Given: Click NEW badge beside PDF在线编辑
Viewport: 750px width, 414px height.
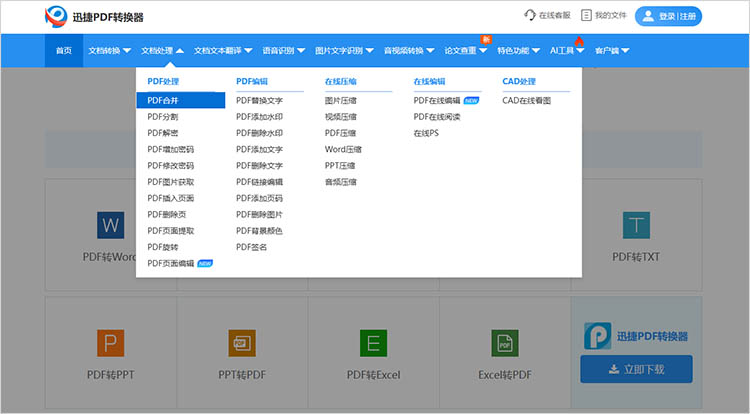Looking at the screenshot, I should click(471, 100).
